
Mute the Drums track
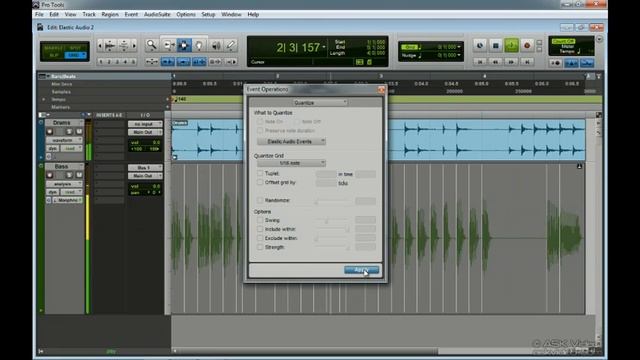pos(79,131)
